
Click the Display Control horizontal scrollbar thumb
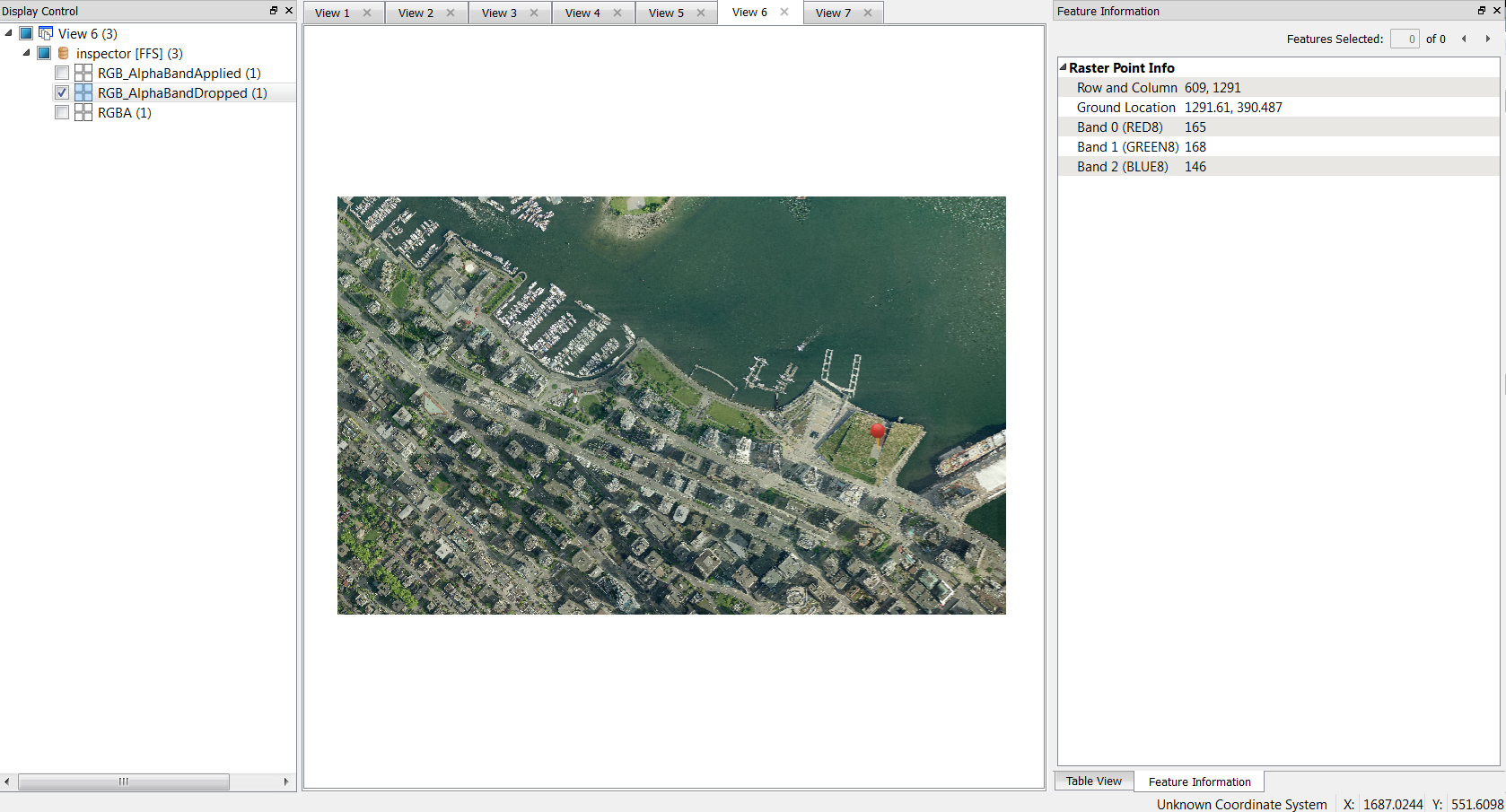click(x=124, y=781)
